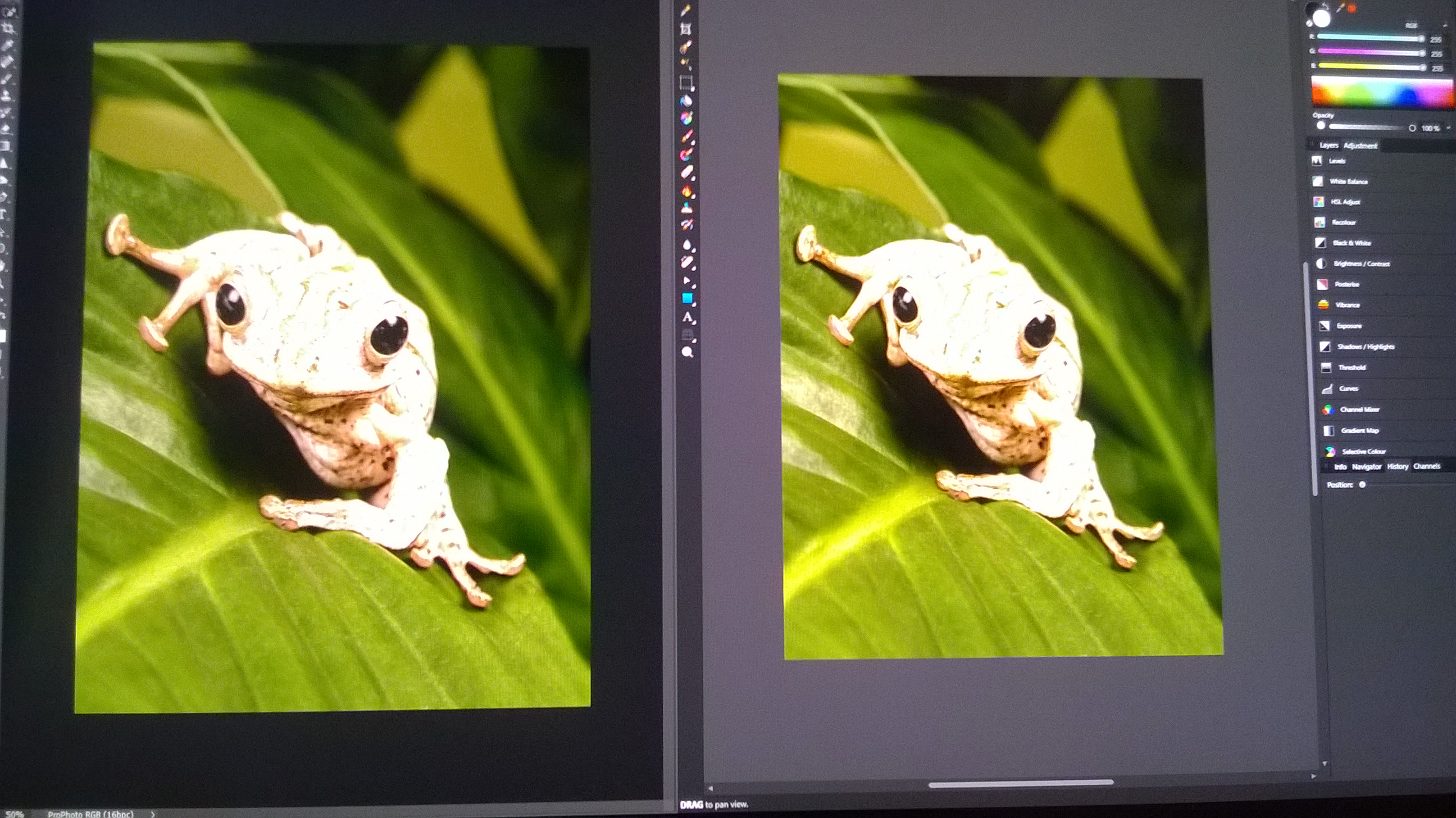The width and height of the screenshot is (1456, 818).
Task: Click the History Position slider handle
Action: point(1362,484)
